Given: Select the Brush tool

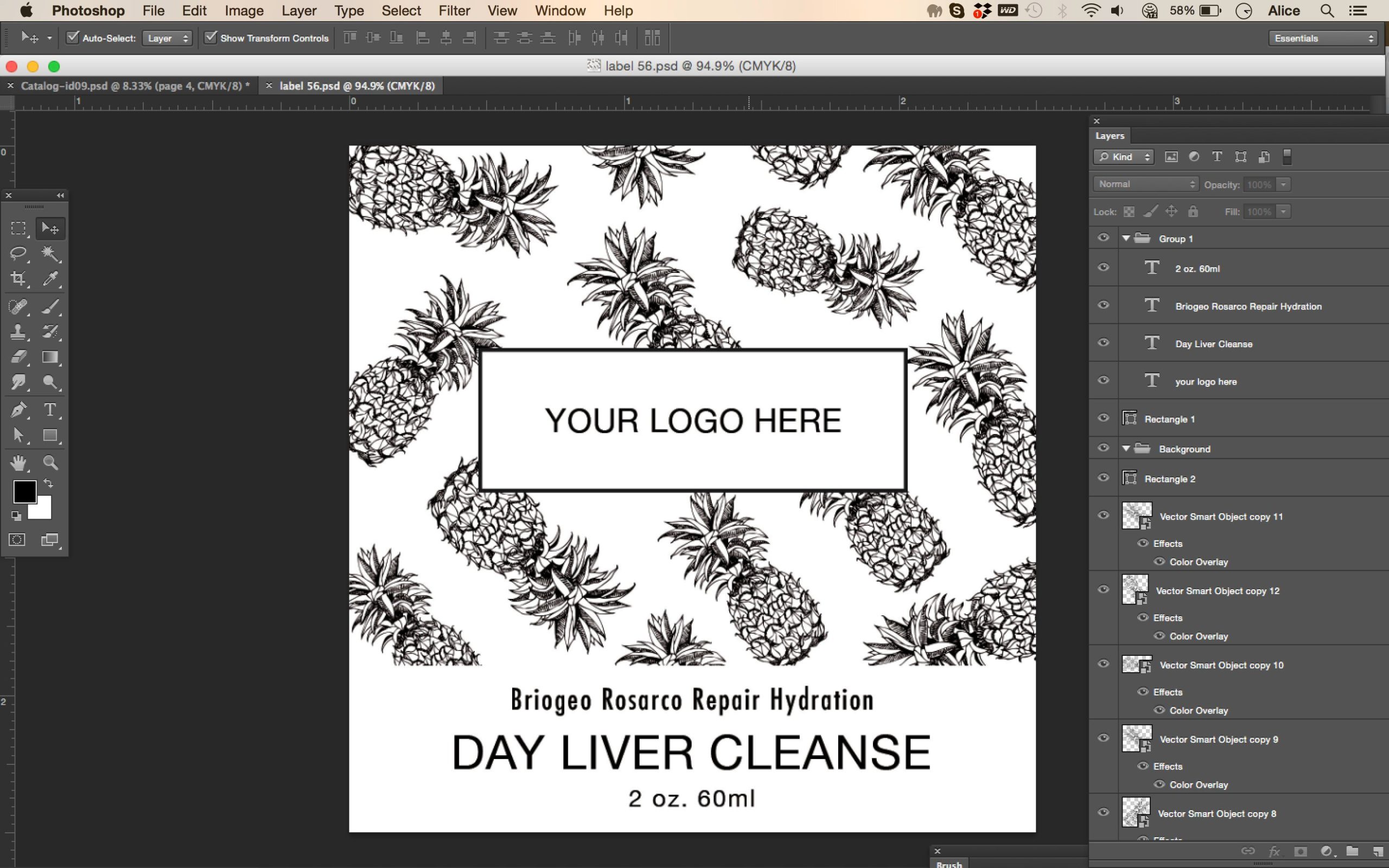Looking at the screenshot, I should tap(50, 307).
